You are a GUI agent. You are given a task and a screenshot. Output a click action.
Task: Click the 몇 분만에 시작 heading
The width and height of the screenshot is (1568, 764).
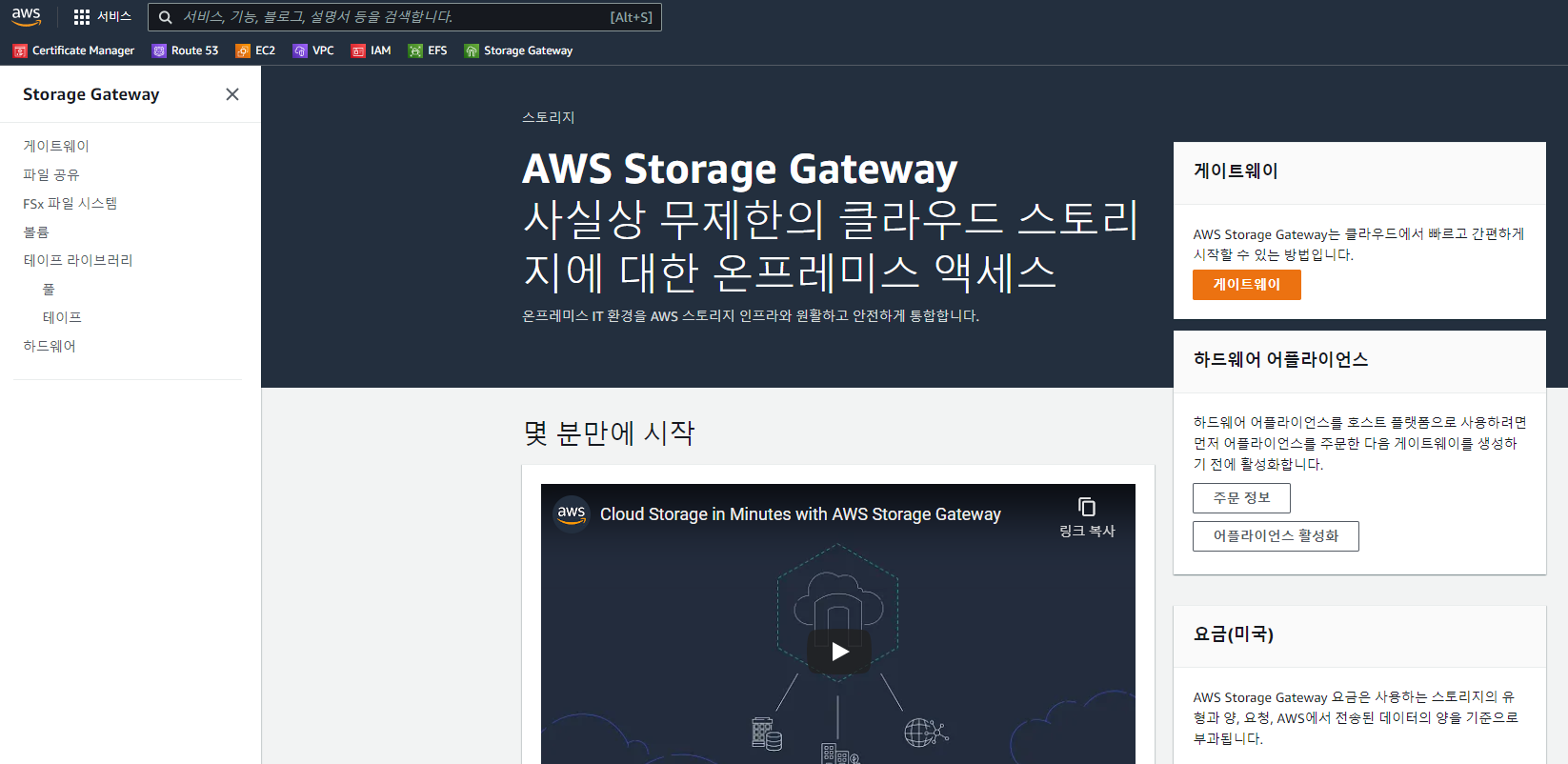point(609,432)
